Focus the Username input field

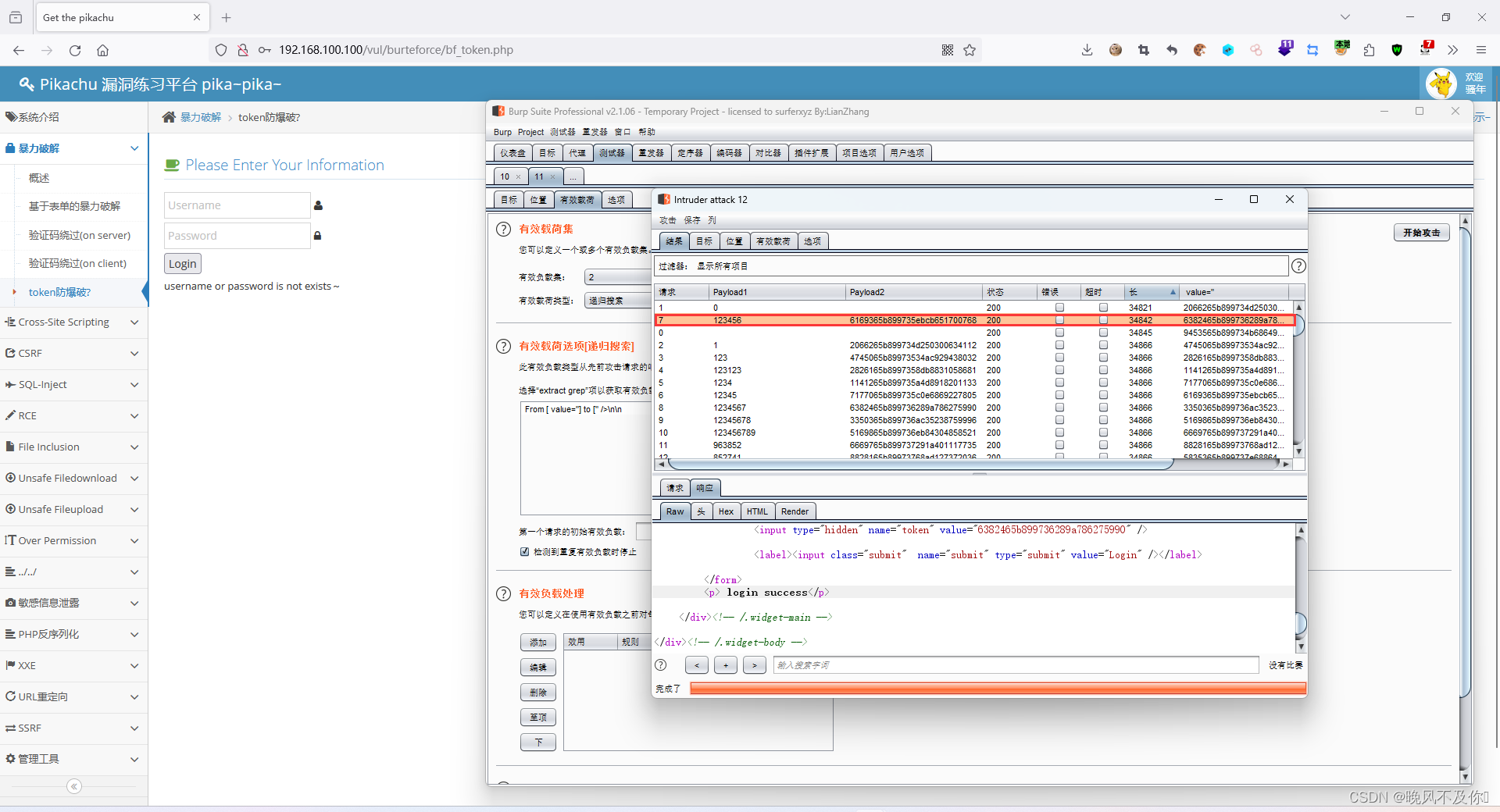(x=237, y=205)
